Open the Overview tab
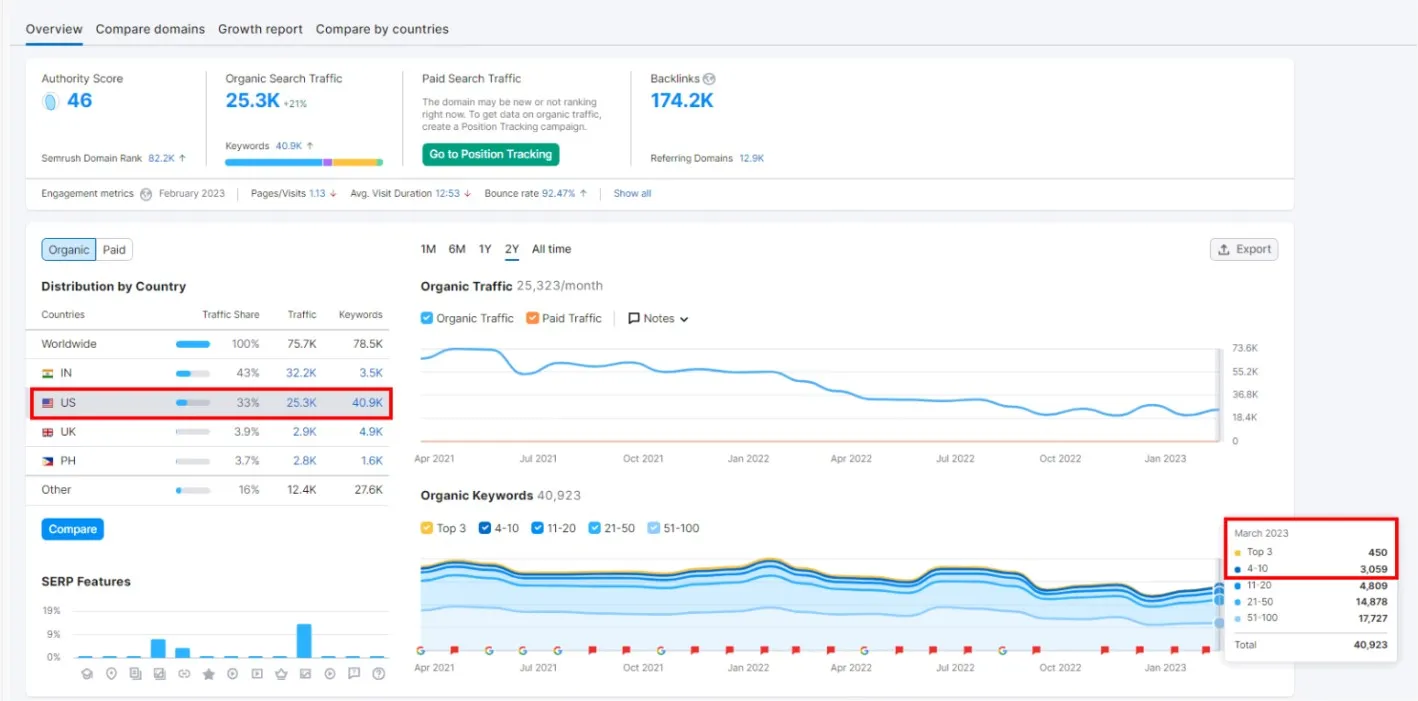The width and height of the screenshot is (1418, 701). point(54,29)
